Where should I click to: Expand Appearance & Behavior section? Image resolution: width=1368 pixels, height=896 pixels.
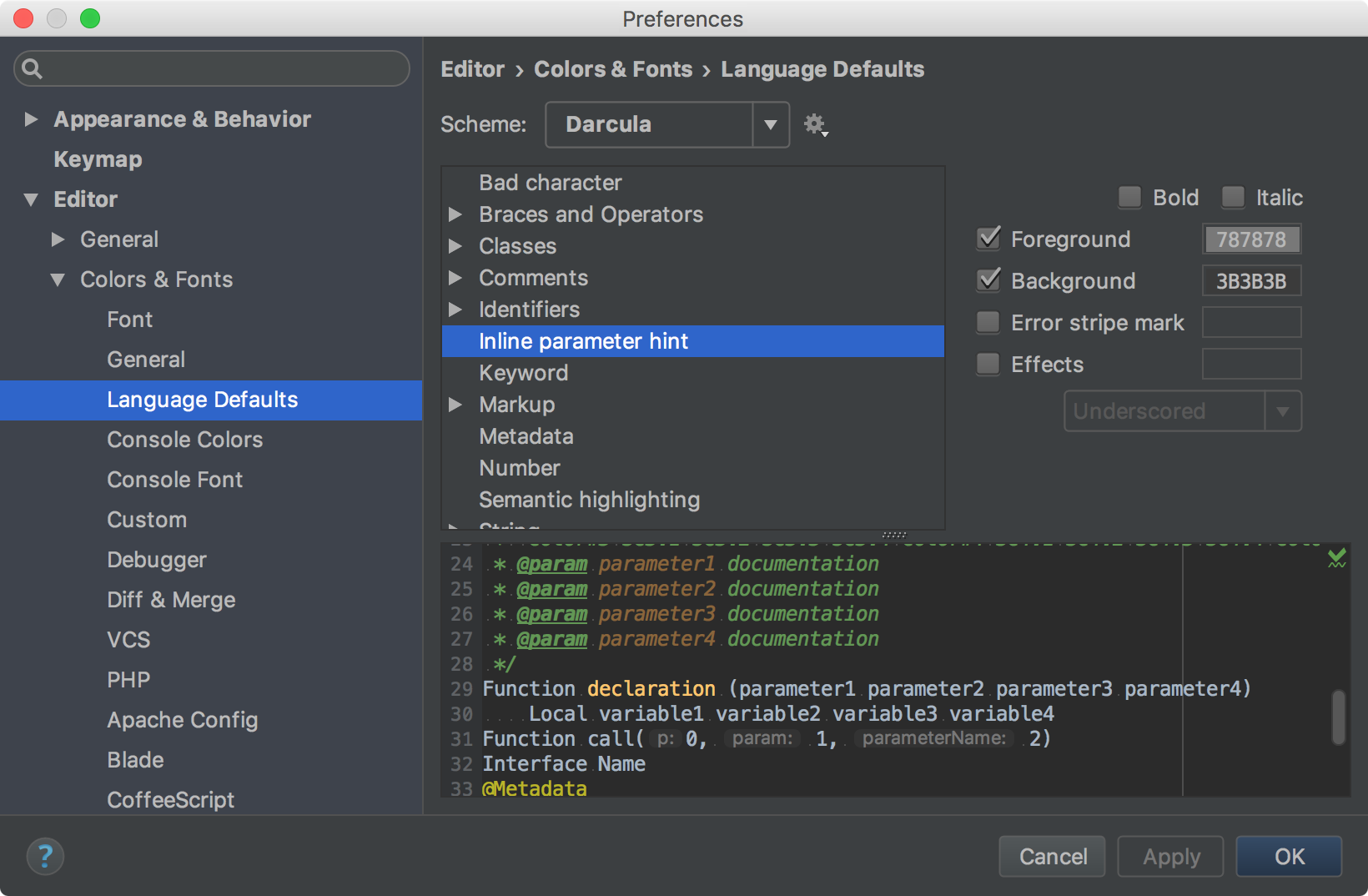[31, 119]
